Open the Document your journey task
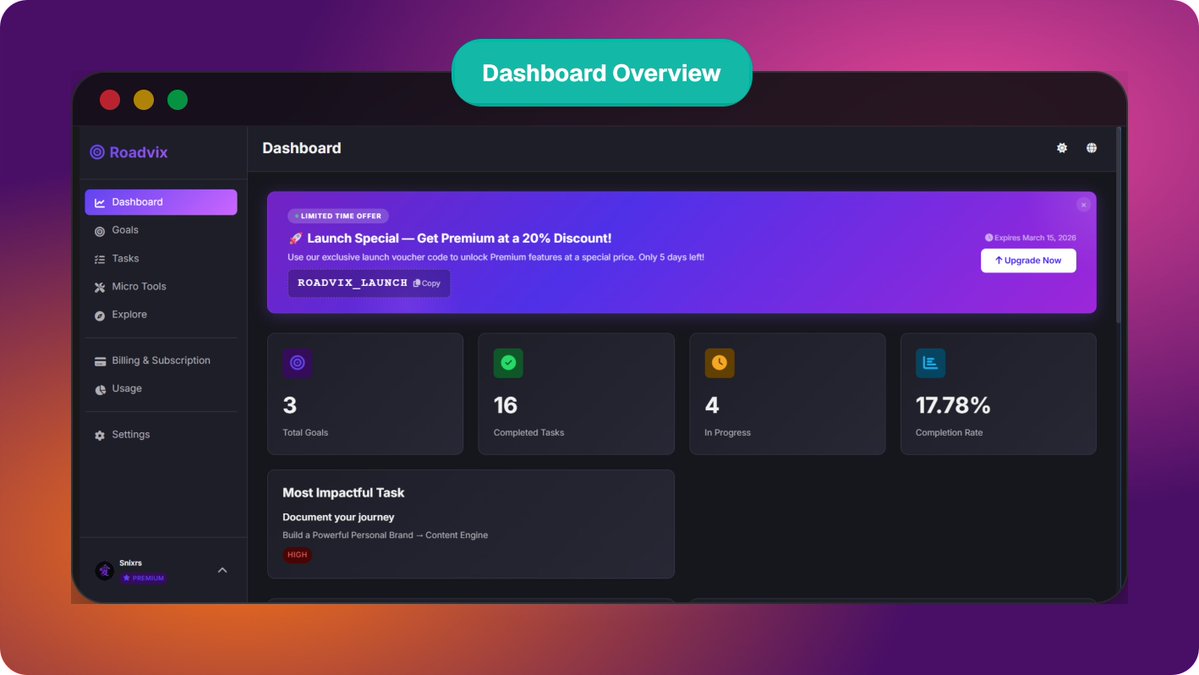The height and width of the screenshot is (675, 1199). pos(339,518)
